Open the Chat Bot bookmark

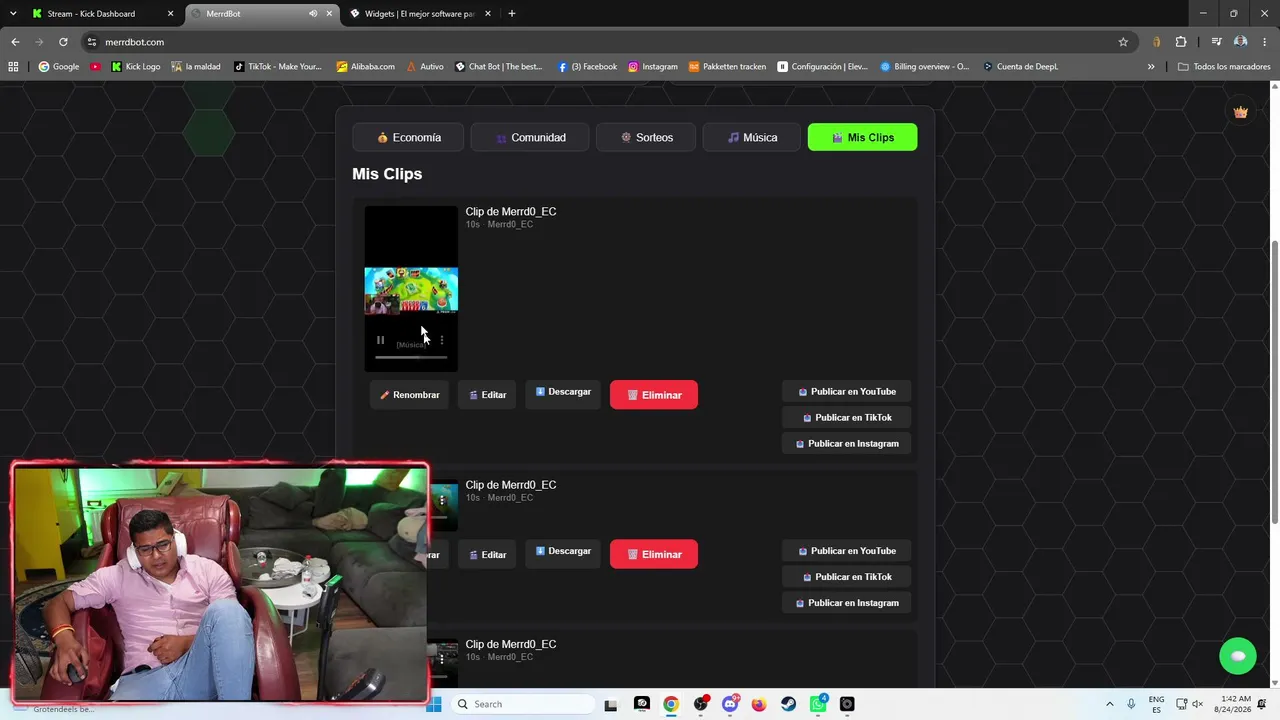click(x=499, y=67)
